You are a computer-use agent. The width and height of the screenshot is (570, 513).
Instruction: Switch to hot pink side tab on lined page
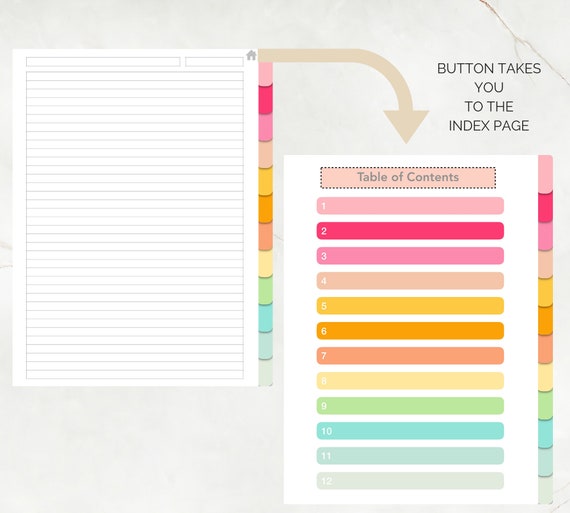pyautogui.click(x=265, y=100)
